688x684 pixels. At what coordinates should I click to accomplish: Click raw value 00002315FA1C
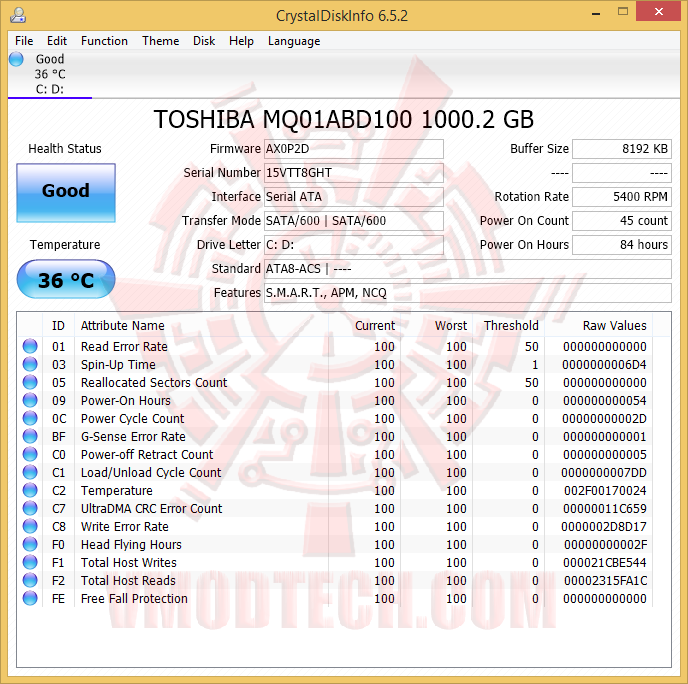(x=605, y=580)
